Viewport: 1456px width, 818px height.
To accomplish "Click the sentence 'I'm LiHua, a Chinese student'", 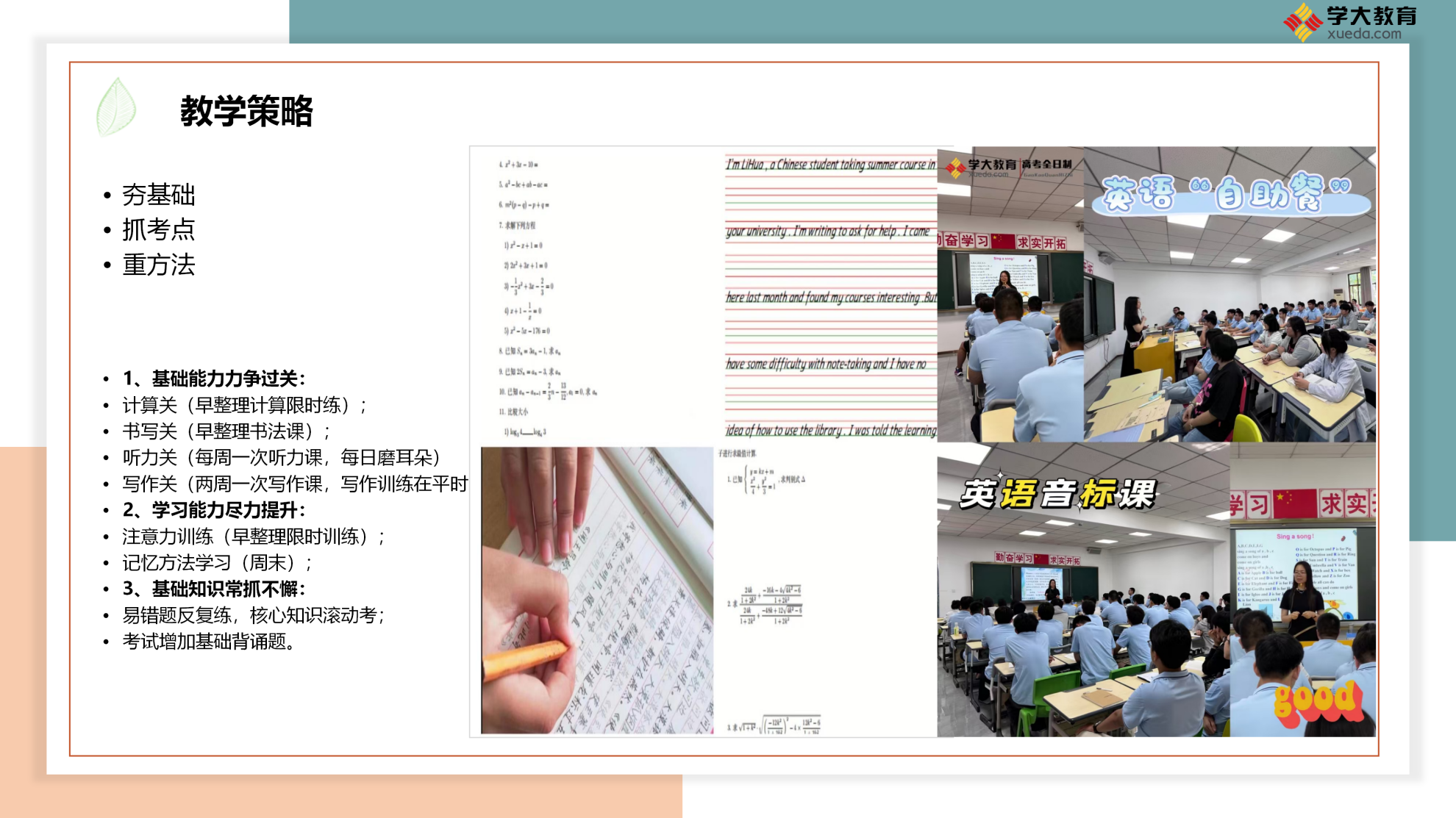I will [831, 165].
